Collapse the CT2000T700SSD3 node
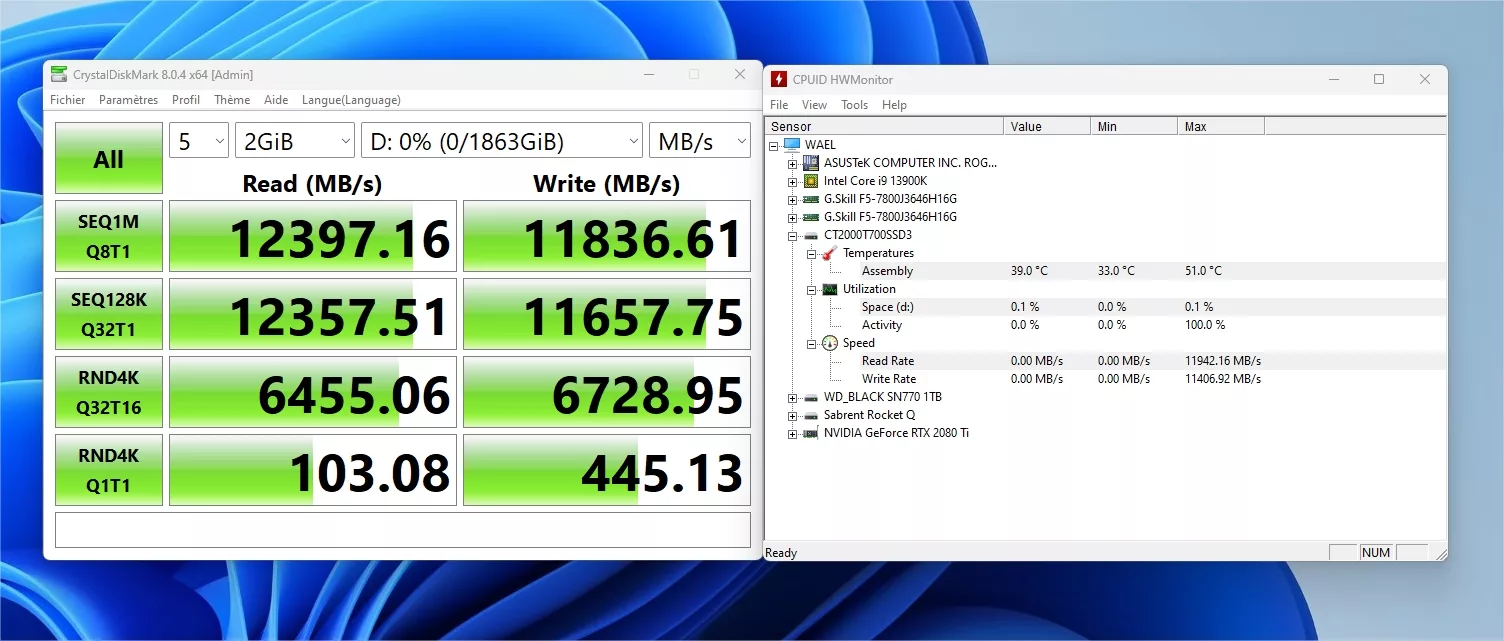 [x=792, y=235]
